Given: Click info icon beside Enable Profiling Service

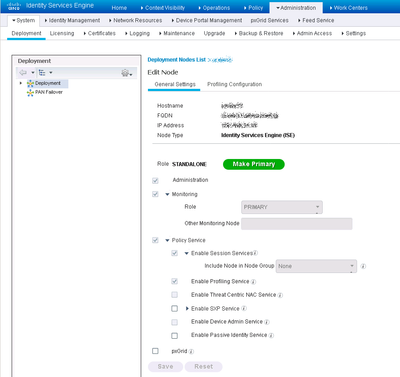Looking at the screenshot, I should coord(253,282).
